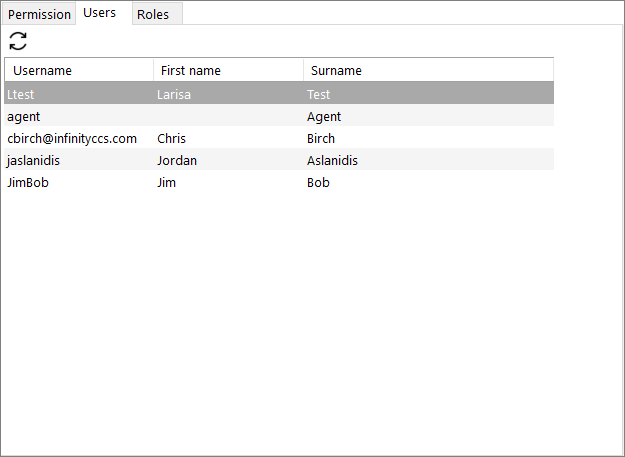The image size is (625, 457).
Task: Sort by the First name column header
Action: [228, 70]
